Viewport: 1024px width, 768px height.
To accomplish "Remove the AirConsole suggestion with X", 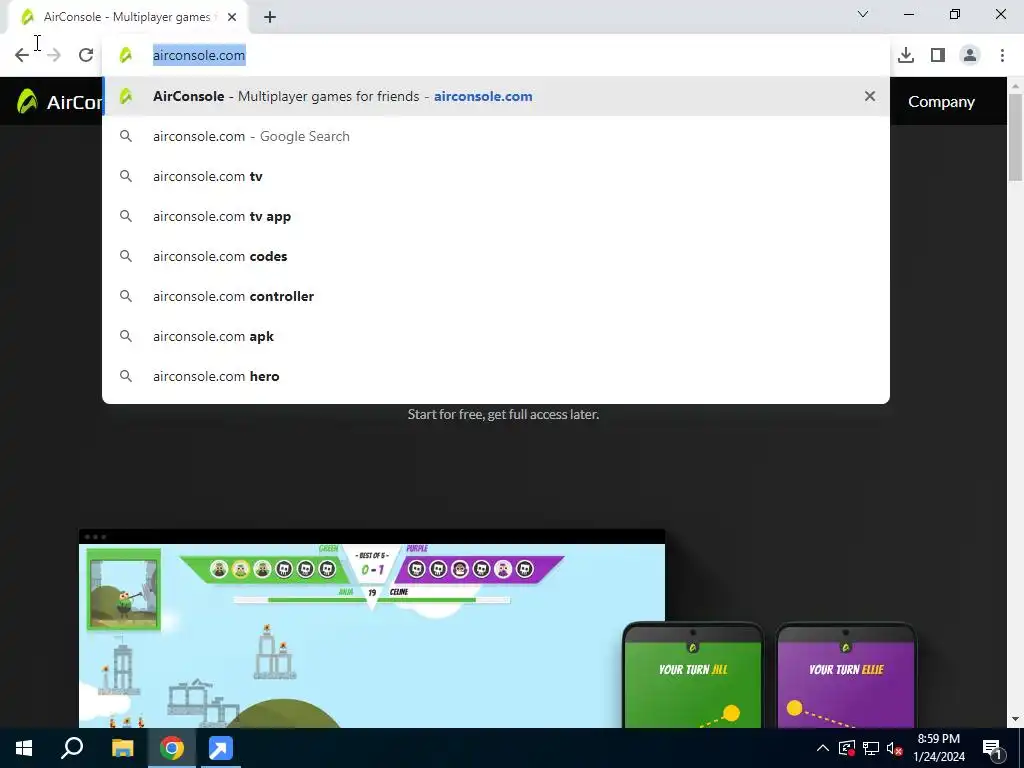I will tap(870, 96).
